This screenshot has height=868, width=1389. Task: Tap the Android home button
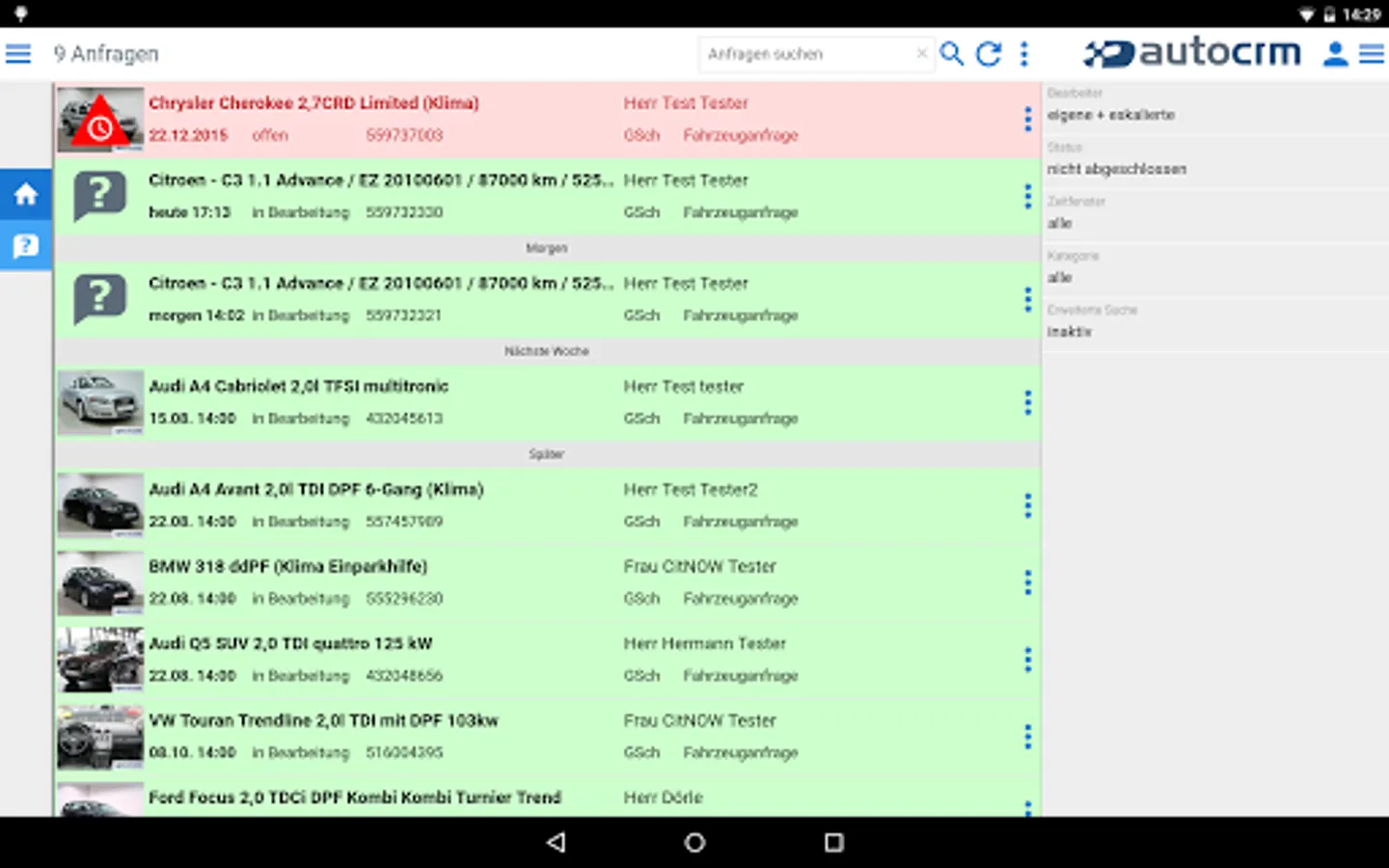click(x=694, y=842)
